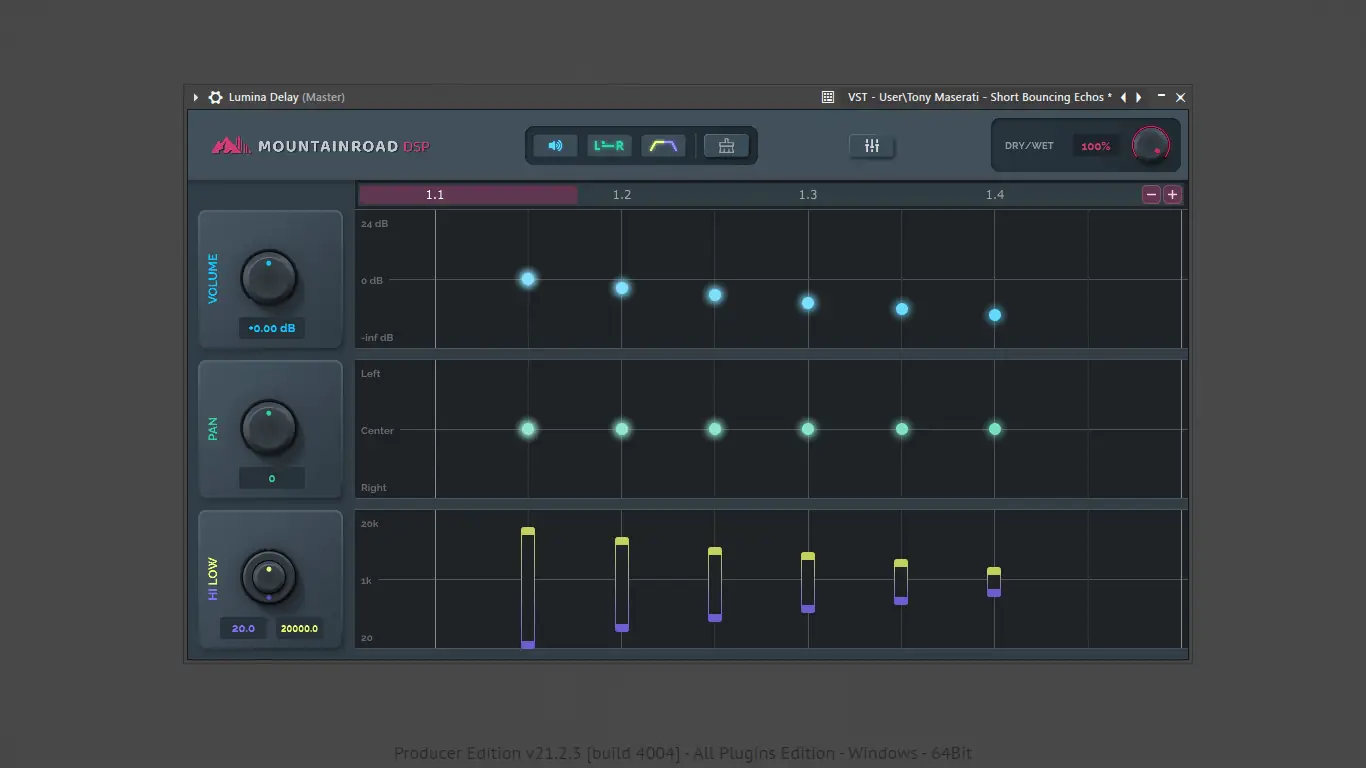The width and height of the screenshot is (1366, 768).
Task: Click the 20000.0 high-cut value field
Action: tap(299, 627)
